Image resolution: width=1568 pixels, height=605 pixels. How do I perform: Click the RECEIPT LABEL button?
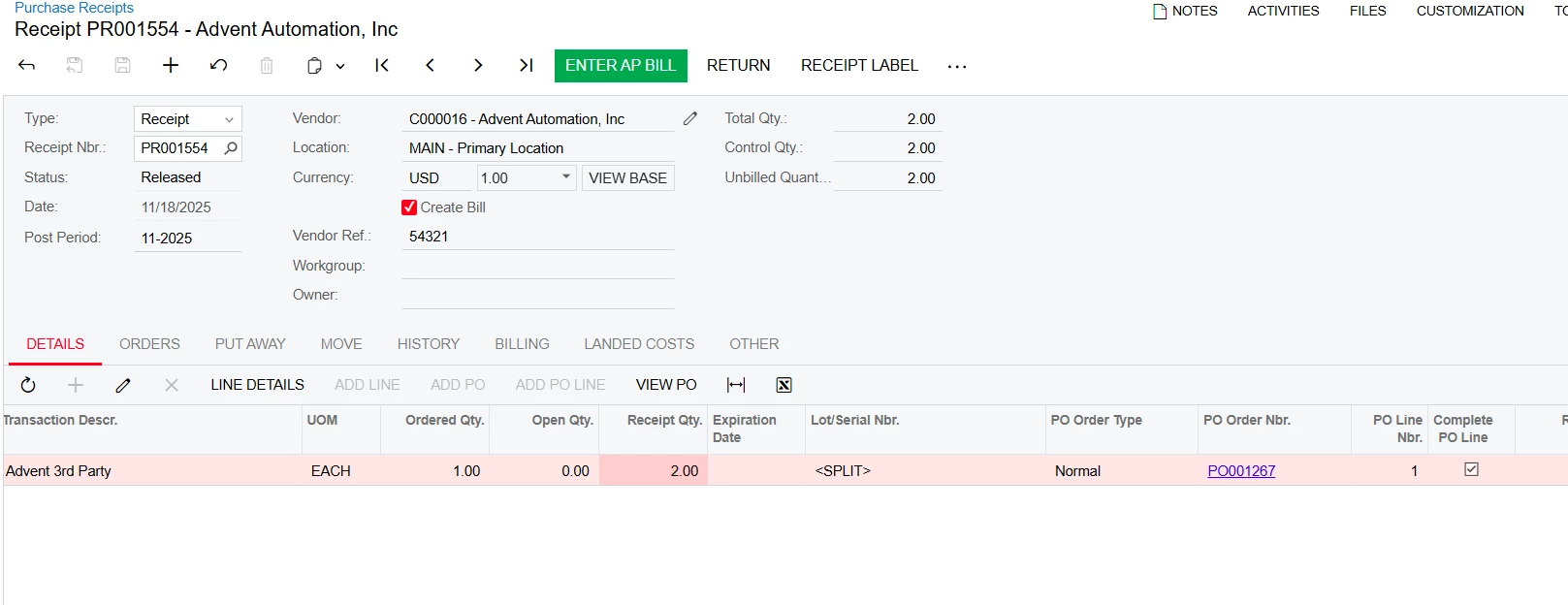[x=859, y=65]
